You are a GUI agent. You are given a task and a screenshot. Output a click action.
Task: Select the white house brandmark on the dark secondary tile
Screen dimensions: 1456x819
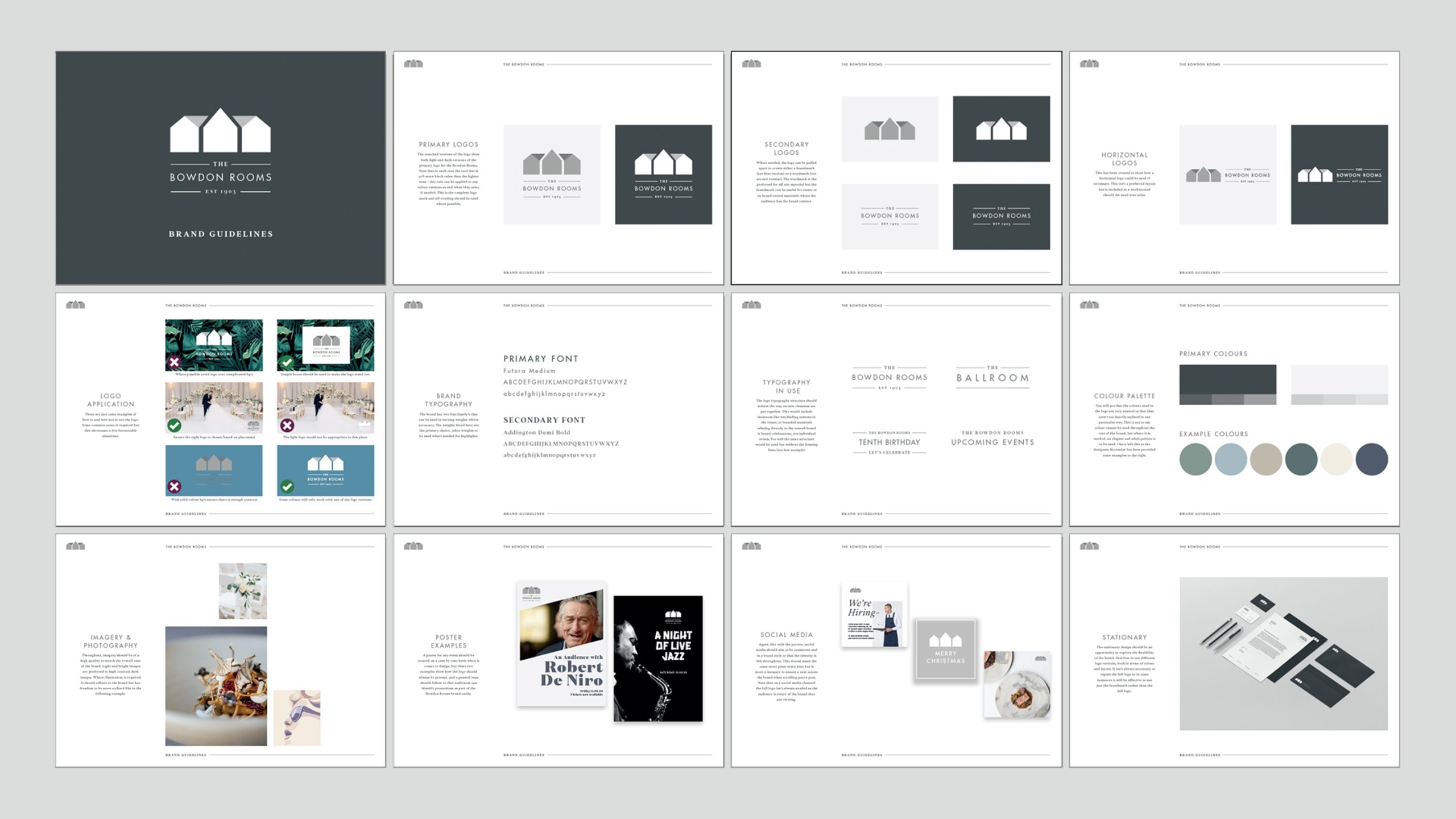(1001, 129)
